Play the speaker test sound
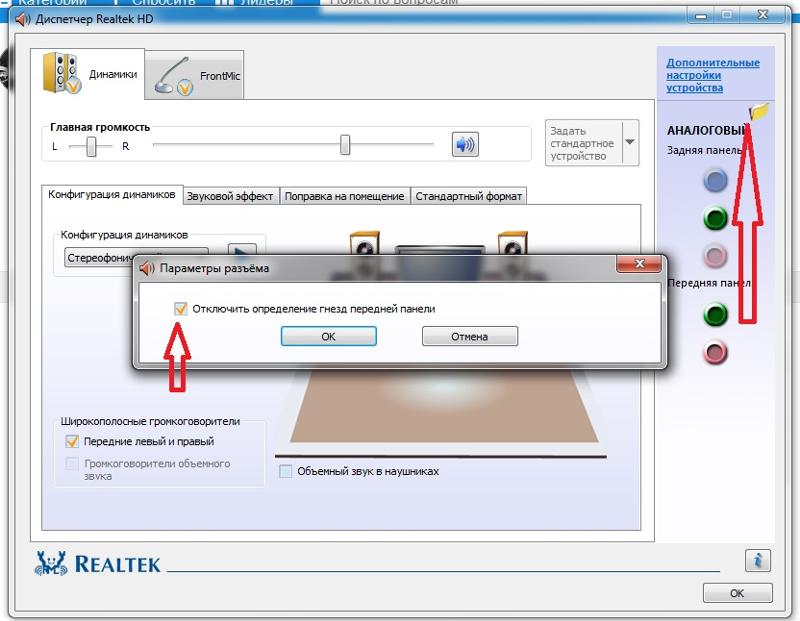 coord(242,250)
